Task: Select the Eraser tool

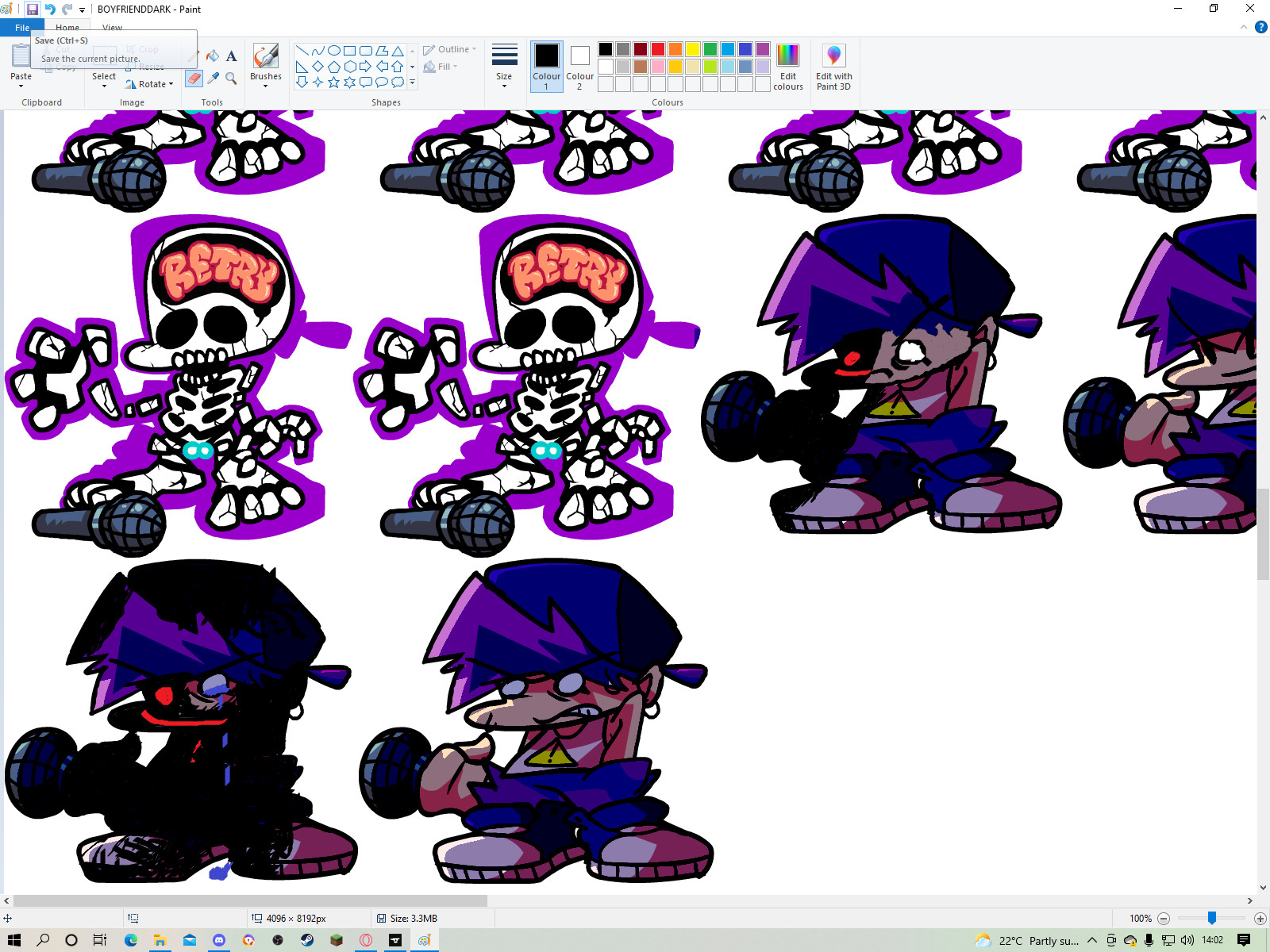Action: point(194,78)
